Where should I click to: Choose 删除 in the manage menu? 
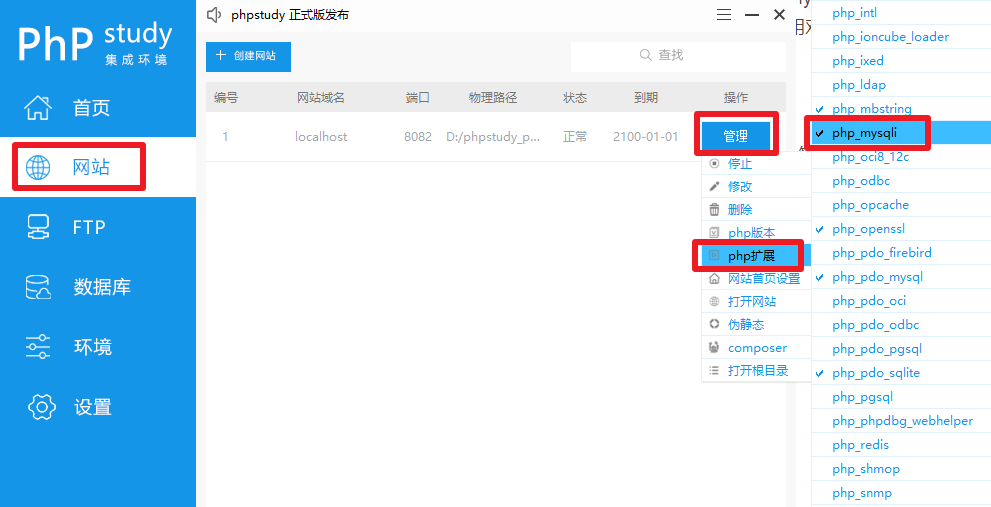point(756,209)
